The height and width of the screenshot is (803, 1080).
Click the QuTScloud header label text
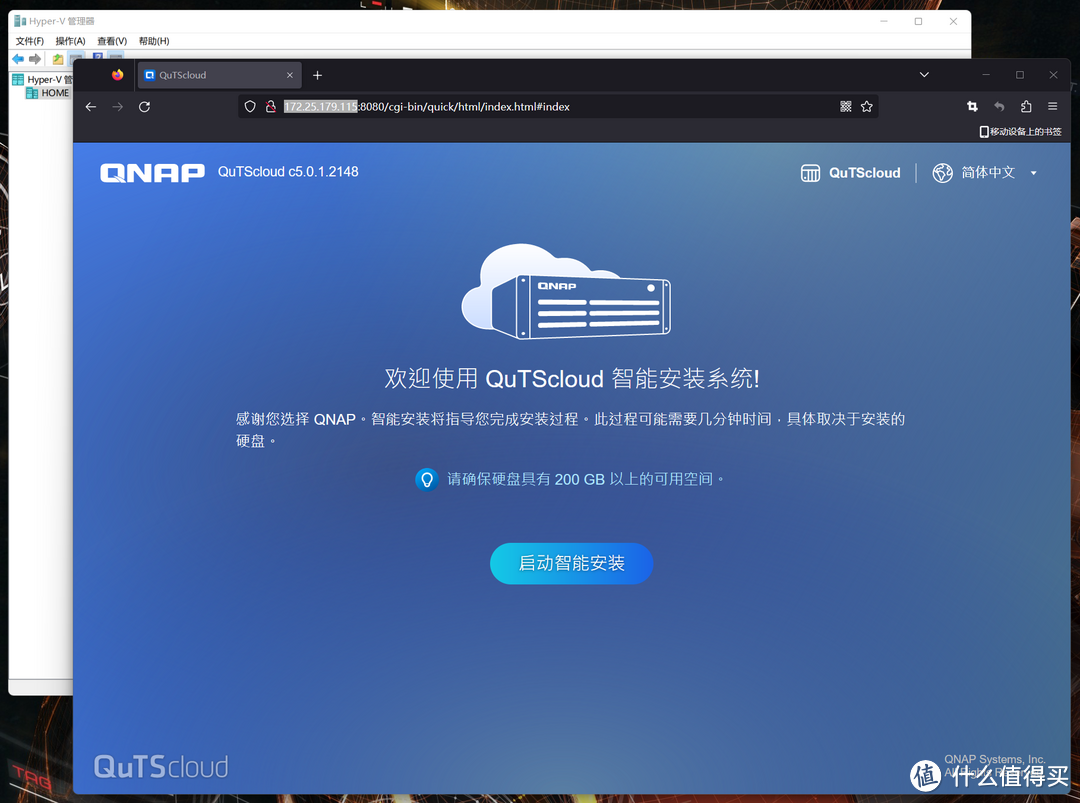[x=864, y=173]
